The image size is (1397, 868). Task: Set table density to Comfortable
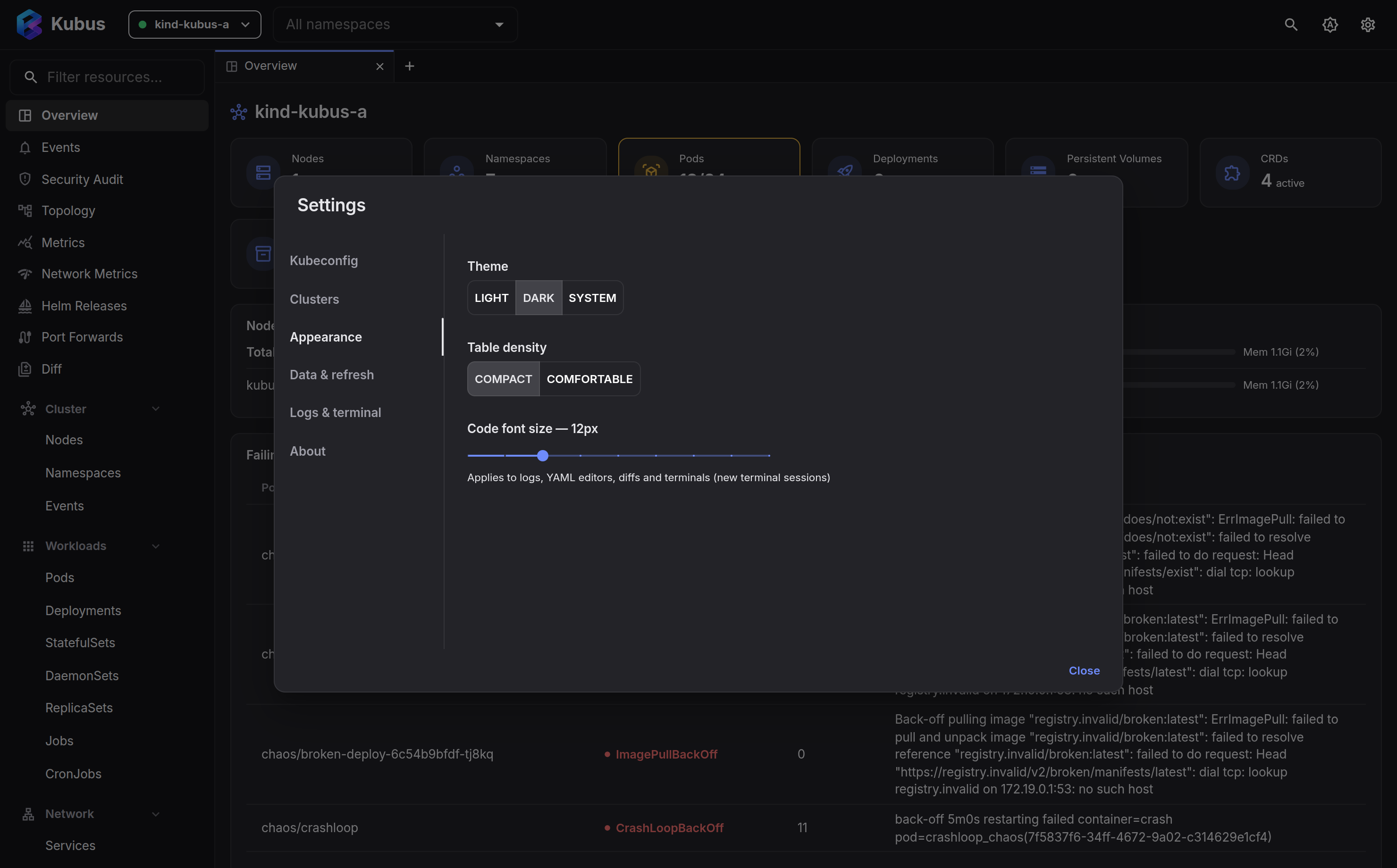589,379
